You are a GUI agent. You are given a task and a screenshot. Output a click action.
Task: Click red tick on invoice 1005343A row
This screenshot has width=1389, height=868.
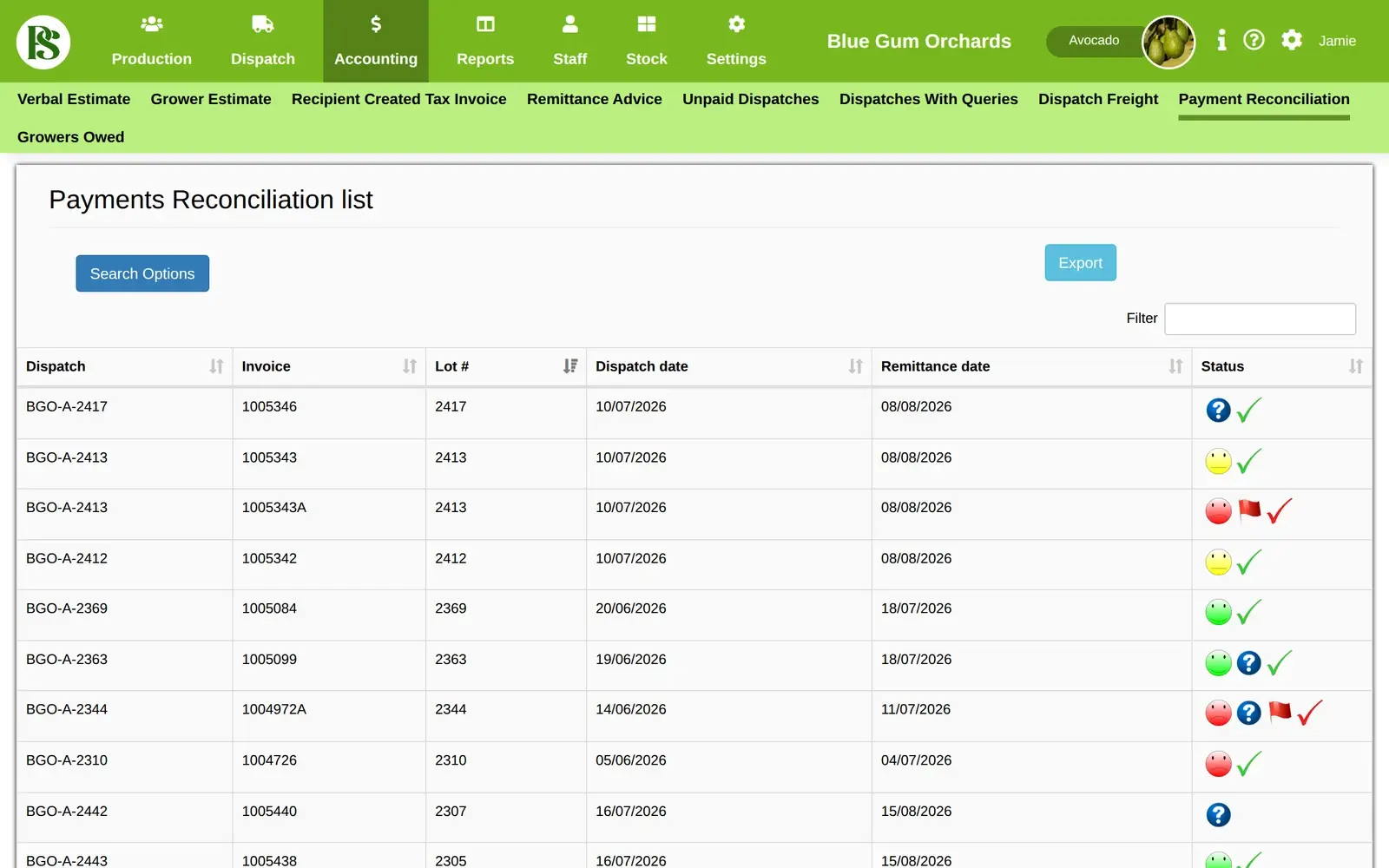[1280, 511]
